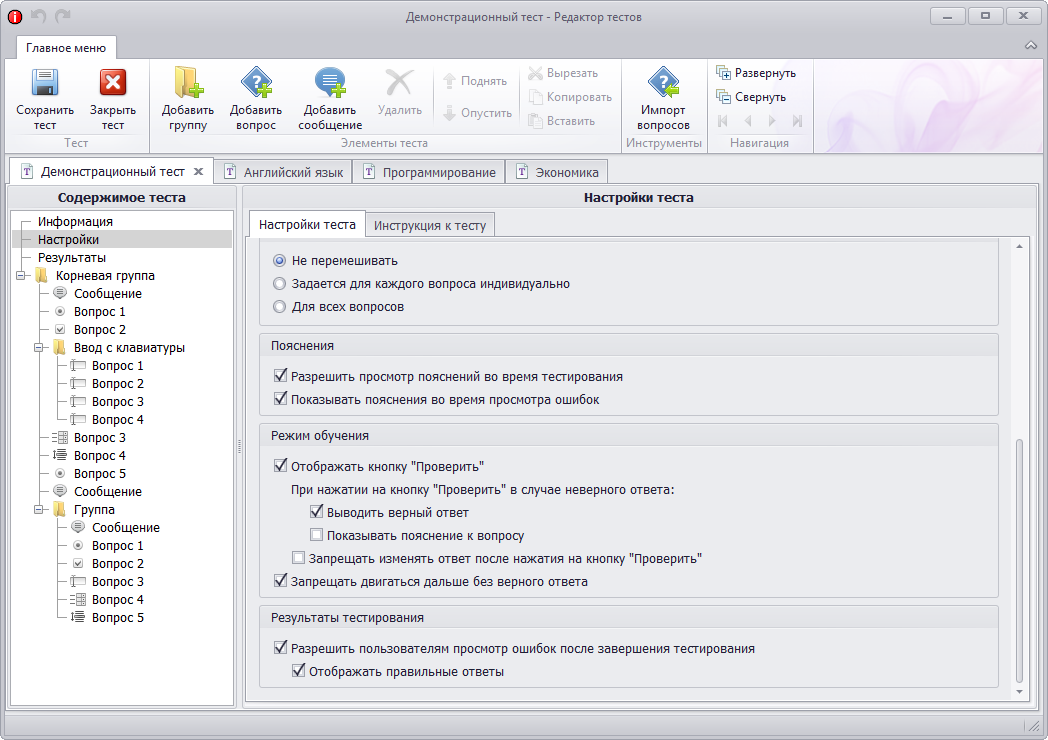1048x740 pixels.
Task: Click the splitter grip between the panels
Action: 239,447
